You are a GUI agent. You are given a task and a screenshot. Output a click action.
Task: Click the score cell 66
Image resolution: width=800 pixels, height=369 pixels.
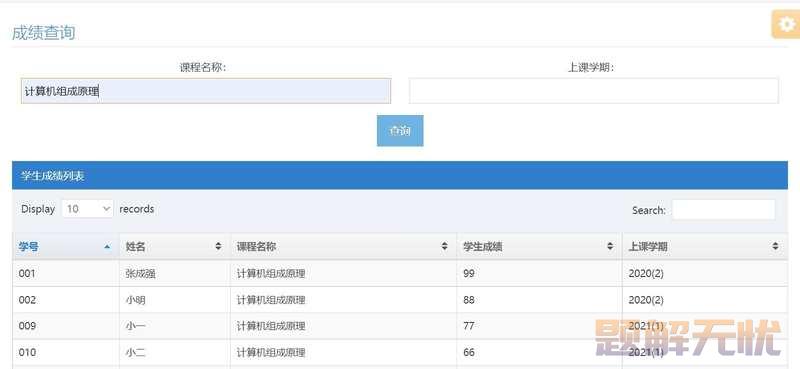[x=469, y=353]
